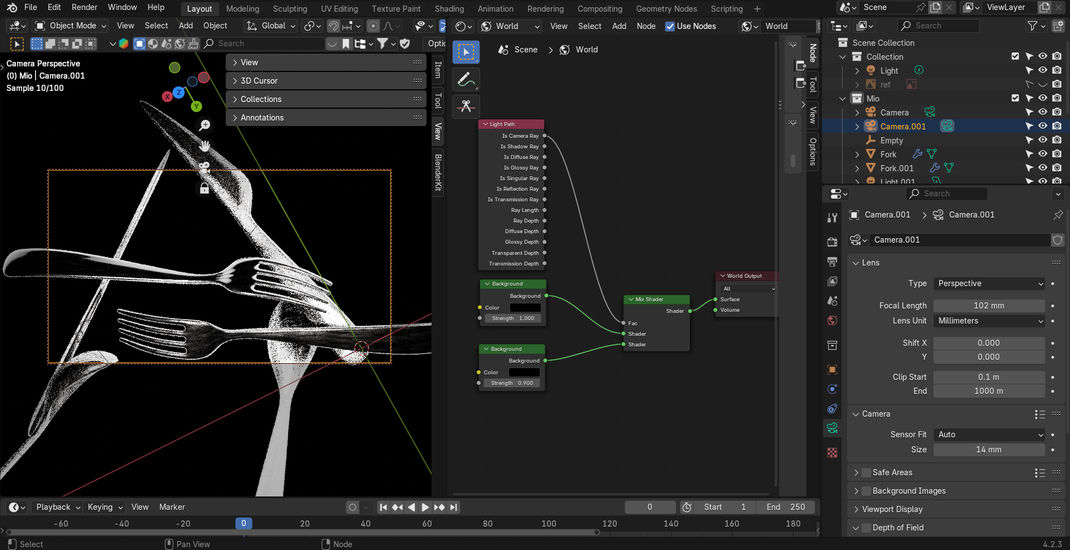The width and height of the screenshot is (1070, 550).
Task: Click the Strength 0.900 slider field
Action: [x=512, y=383]
